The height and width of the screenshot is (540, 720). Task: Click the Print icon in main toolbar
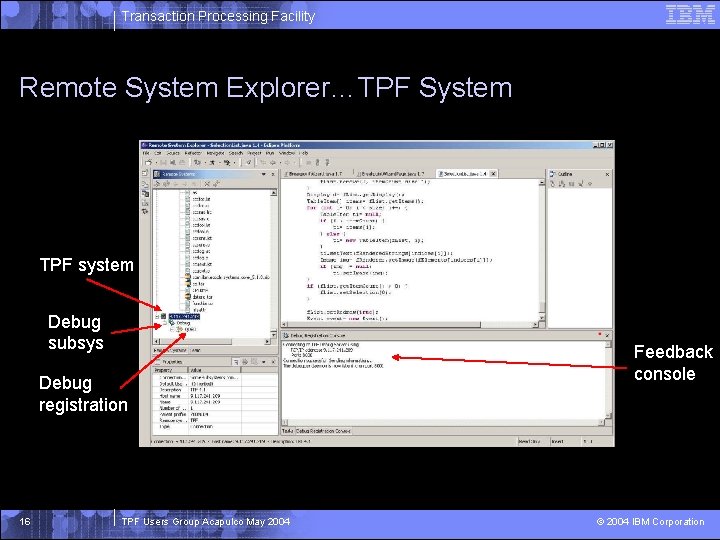pos(182,163)
